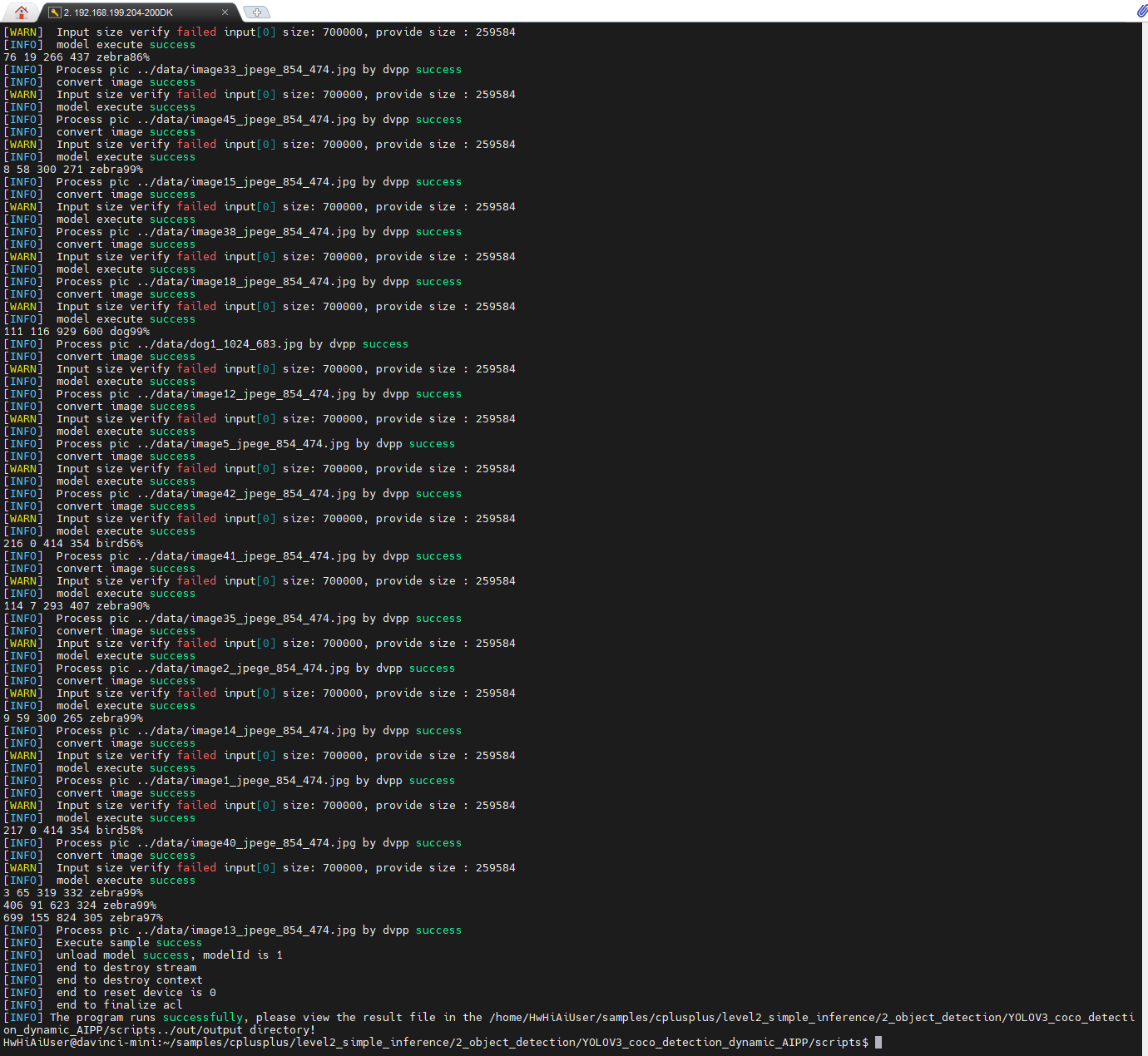
Task: Click the image45_jpeg_854_474.jpg process line
Action: pyautogui.click(x=233, y=120)
